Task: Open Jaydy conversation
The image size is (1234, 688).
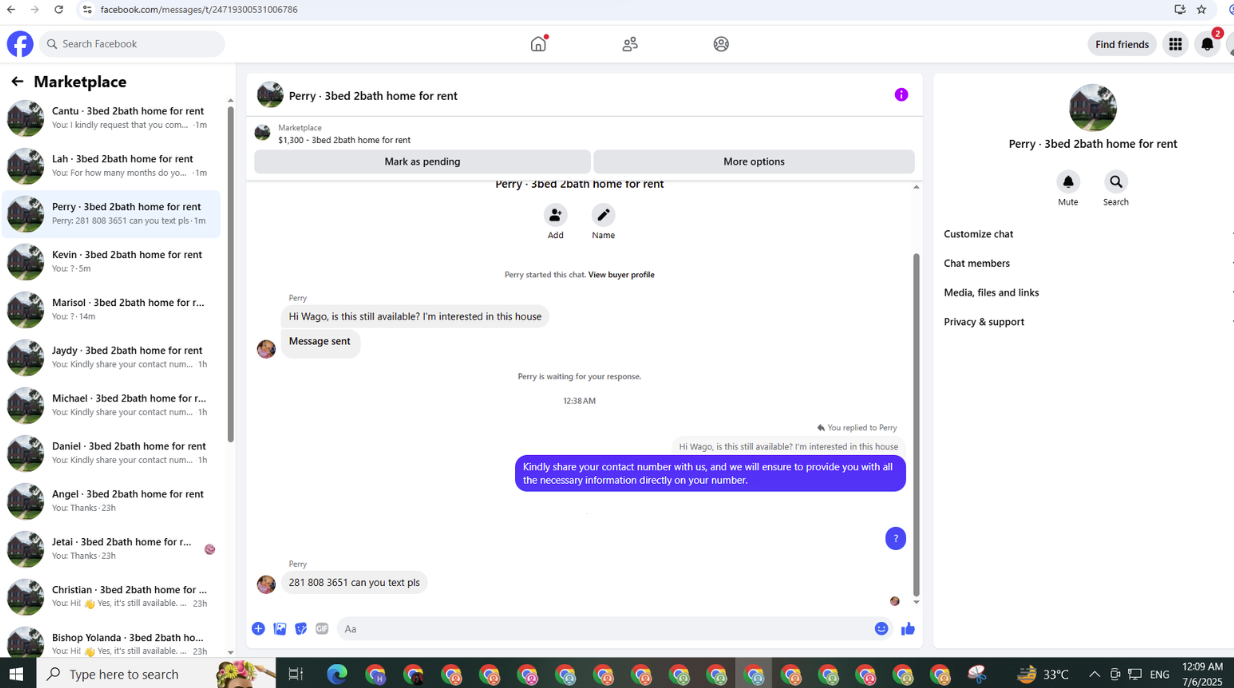Action: pyautogui.click(x=112, y=358)
